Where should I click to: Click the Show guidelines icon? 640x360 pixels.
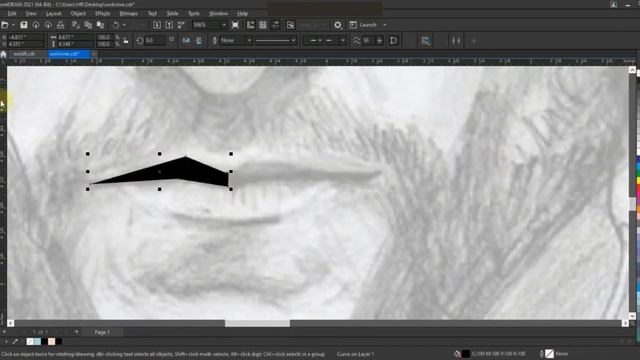click(276, 25)
